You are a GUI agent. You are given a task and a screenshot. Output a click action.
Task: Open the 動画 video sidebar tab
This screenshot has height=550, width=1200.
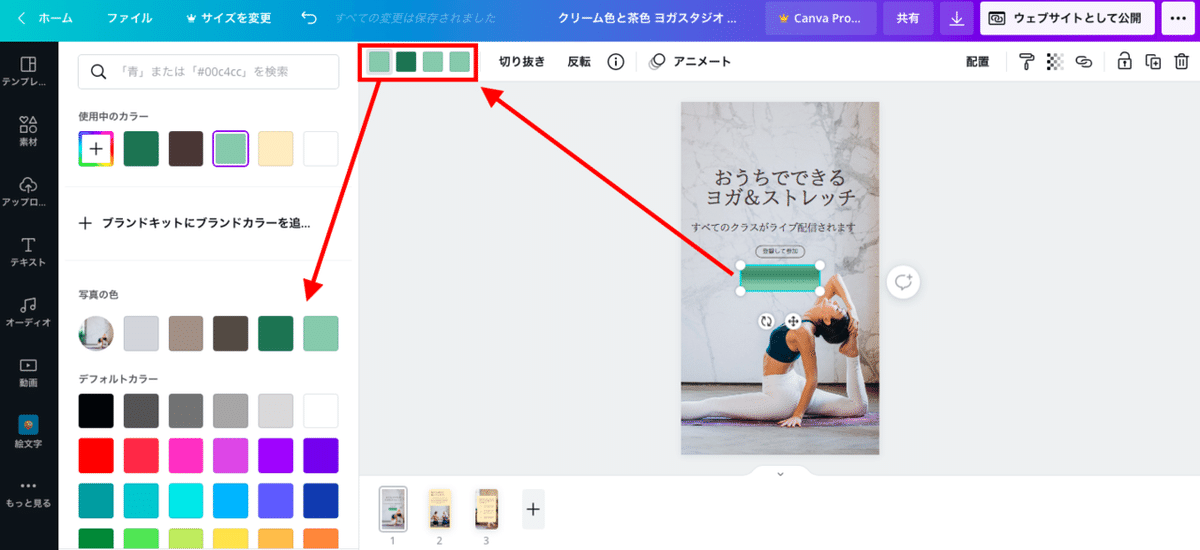[x=28, y=373]
